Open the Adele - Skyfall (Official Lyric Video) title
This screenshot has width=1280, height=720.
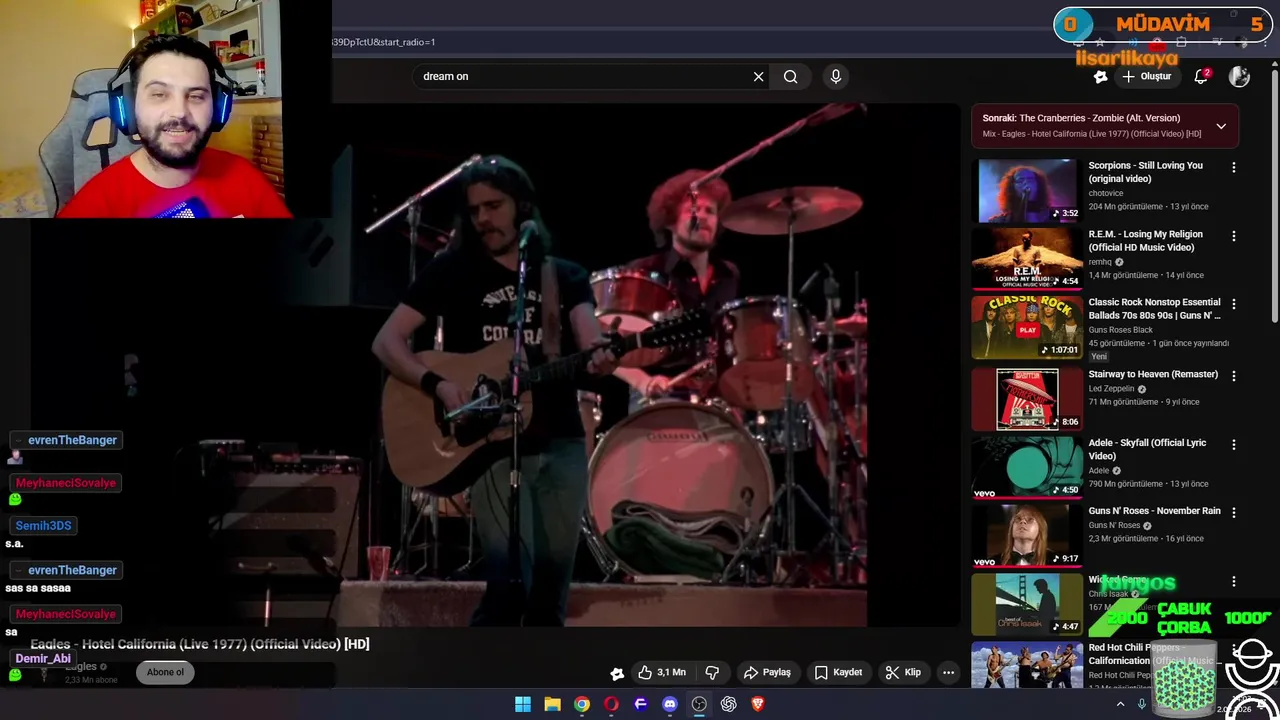[1147, 449]
